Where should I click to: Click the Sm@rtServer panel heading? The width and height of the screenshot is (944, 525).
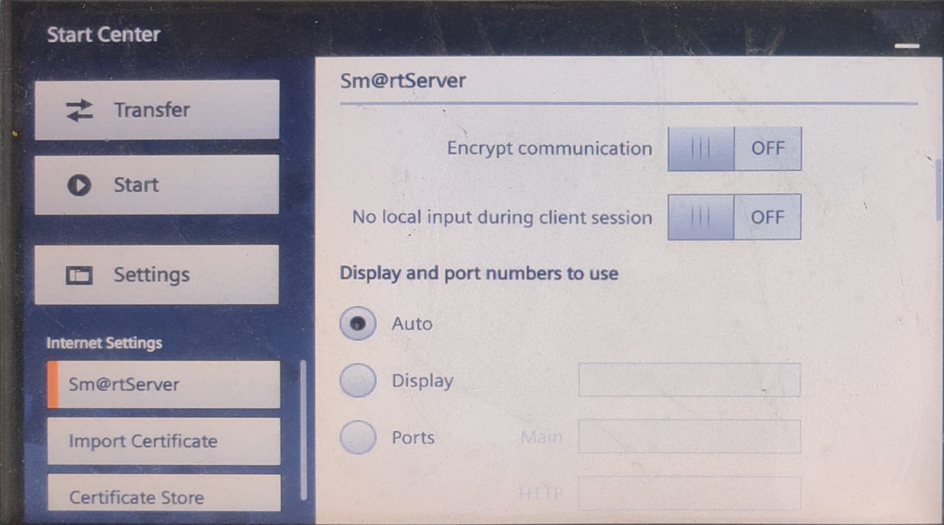click(x=403, y=81)
